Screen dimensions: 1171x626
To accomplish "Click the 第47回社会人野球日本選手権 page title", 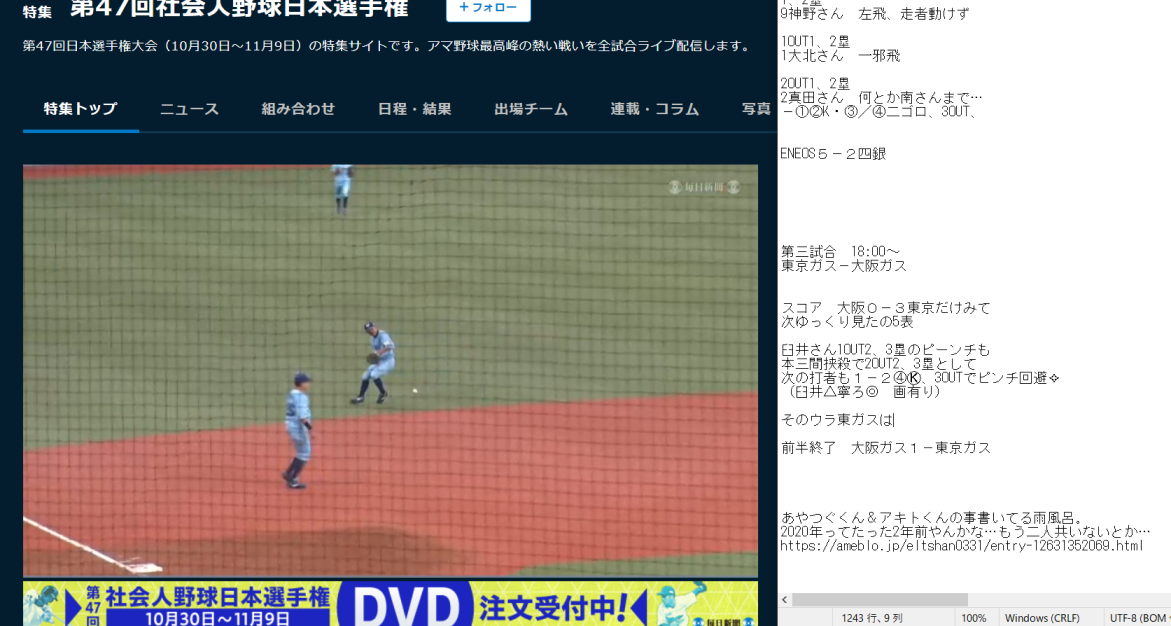I will point(240,8).
